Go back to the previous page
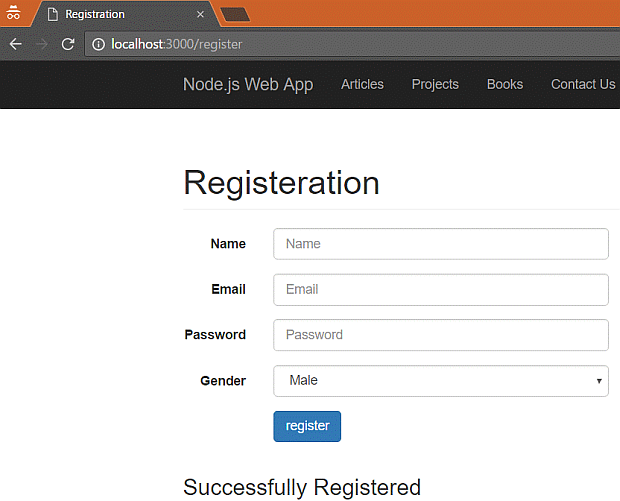 [15, 44]
